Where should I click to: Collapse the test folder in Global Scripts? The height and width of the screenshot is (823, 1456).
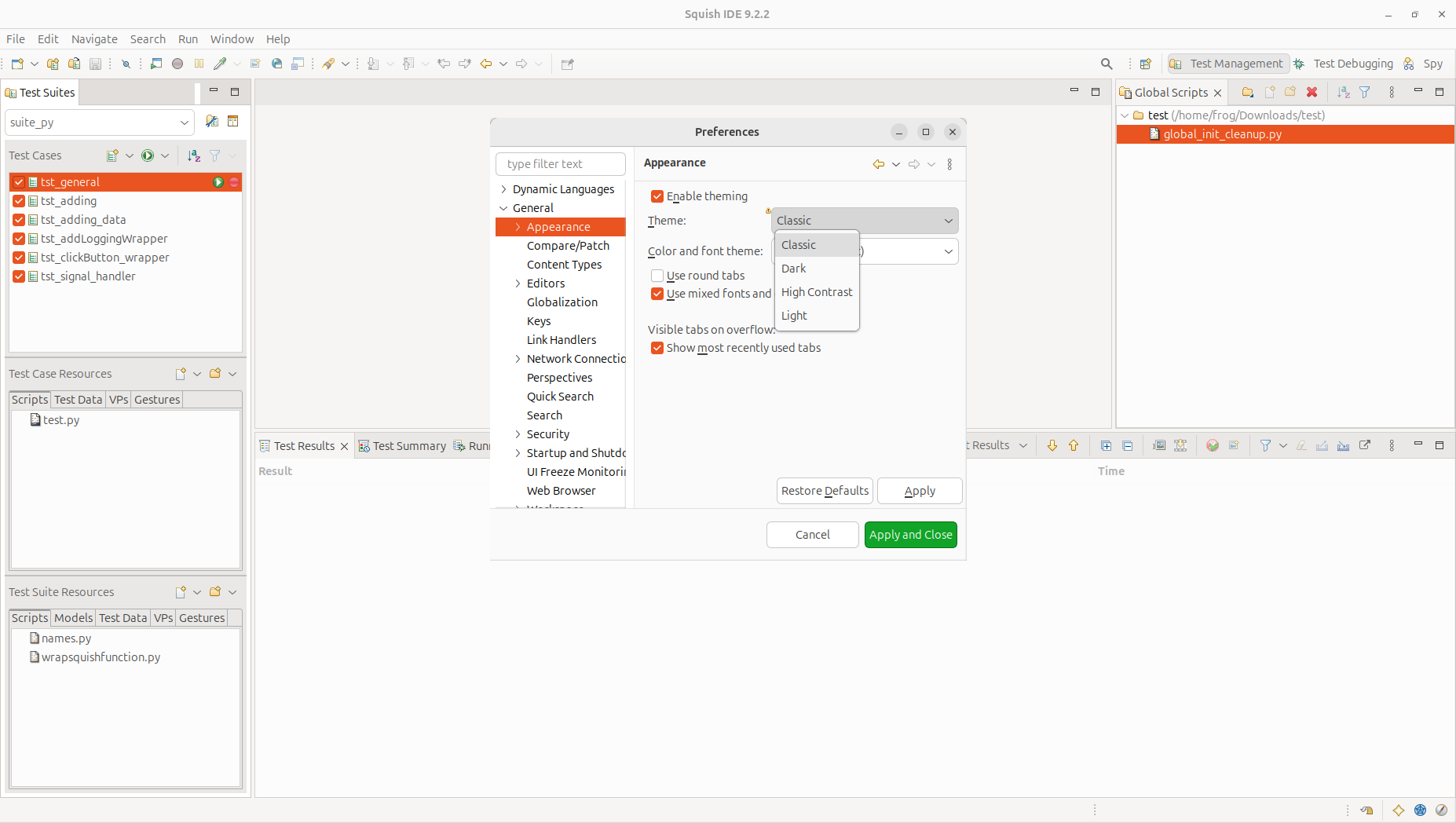pyautogui.click(x=1125, y=115)
